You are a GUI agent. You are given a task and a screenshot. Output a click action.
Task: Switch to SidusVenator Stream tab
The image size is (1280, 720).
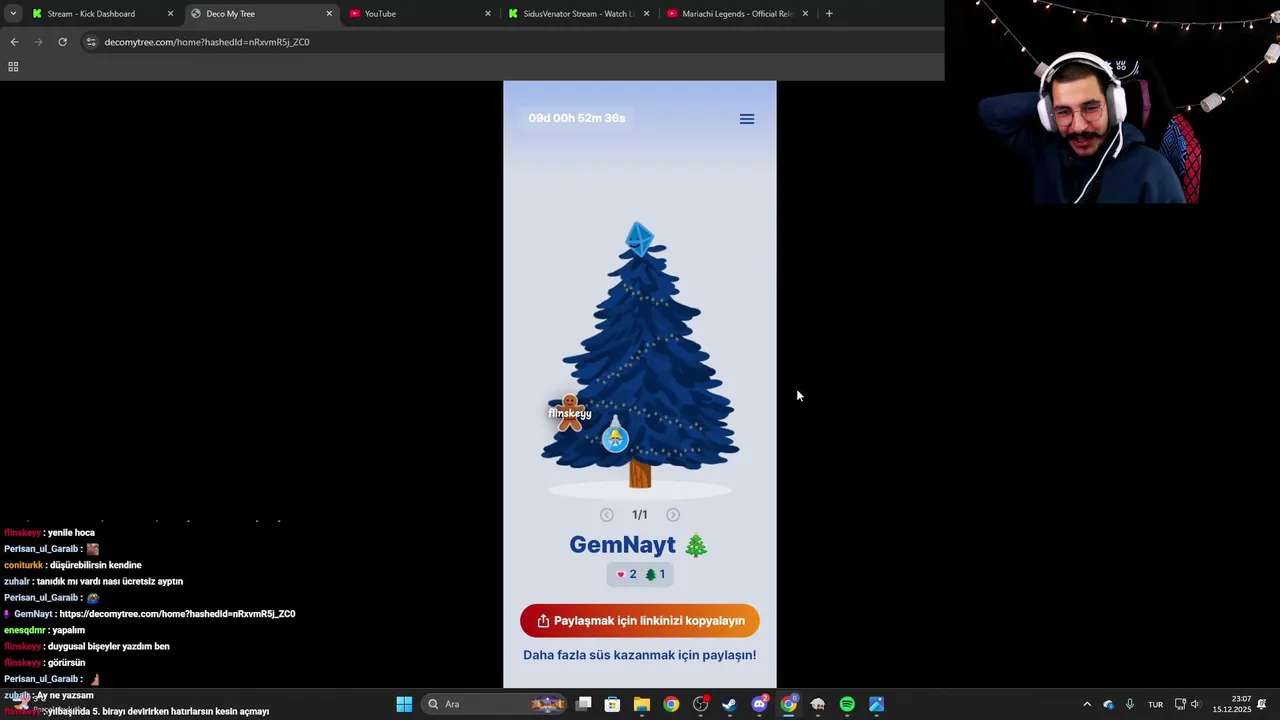pos(578,14)
